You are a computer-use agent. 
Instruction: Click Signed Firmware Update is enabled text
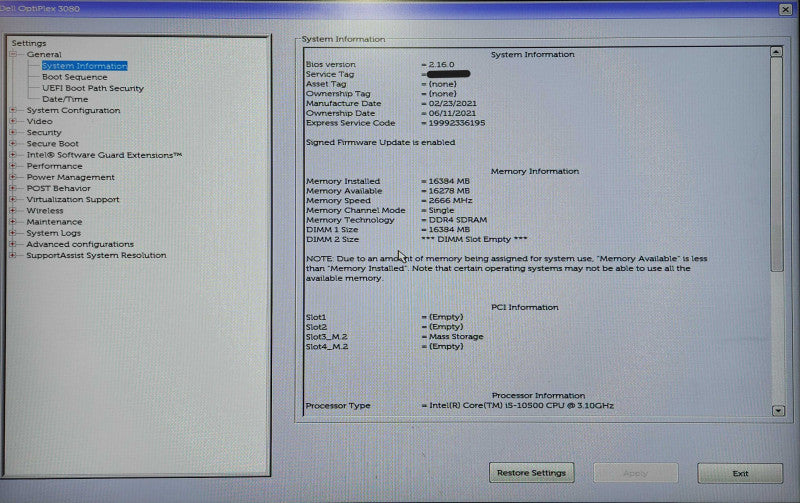click(381, 142)
